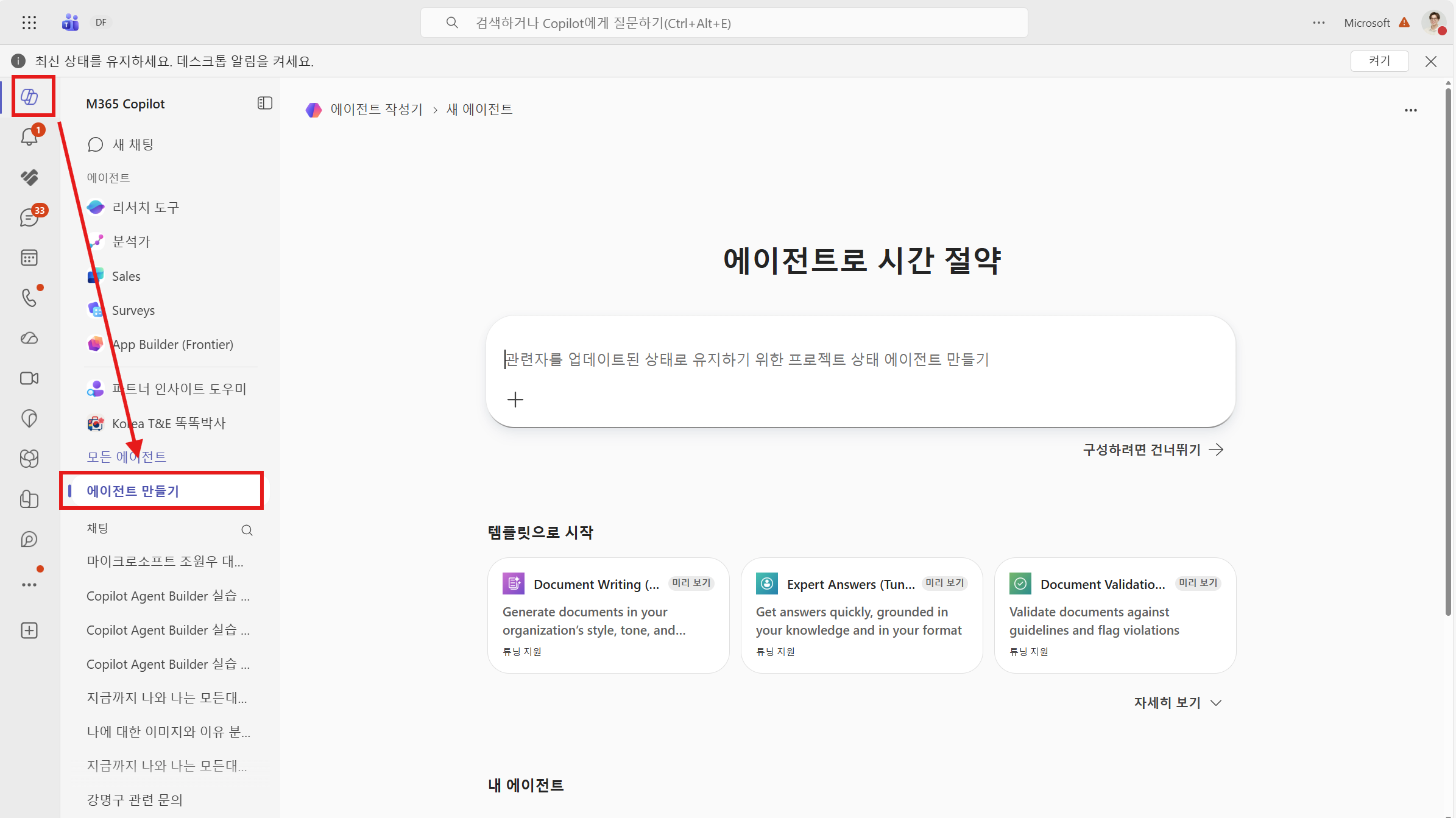Click into the agent description prompt field
Image resolution: width=1456 pixels, height=818 pixels.
(x=860, y=359)
